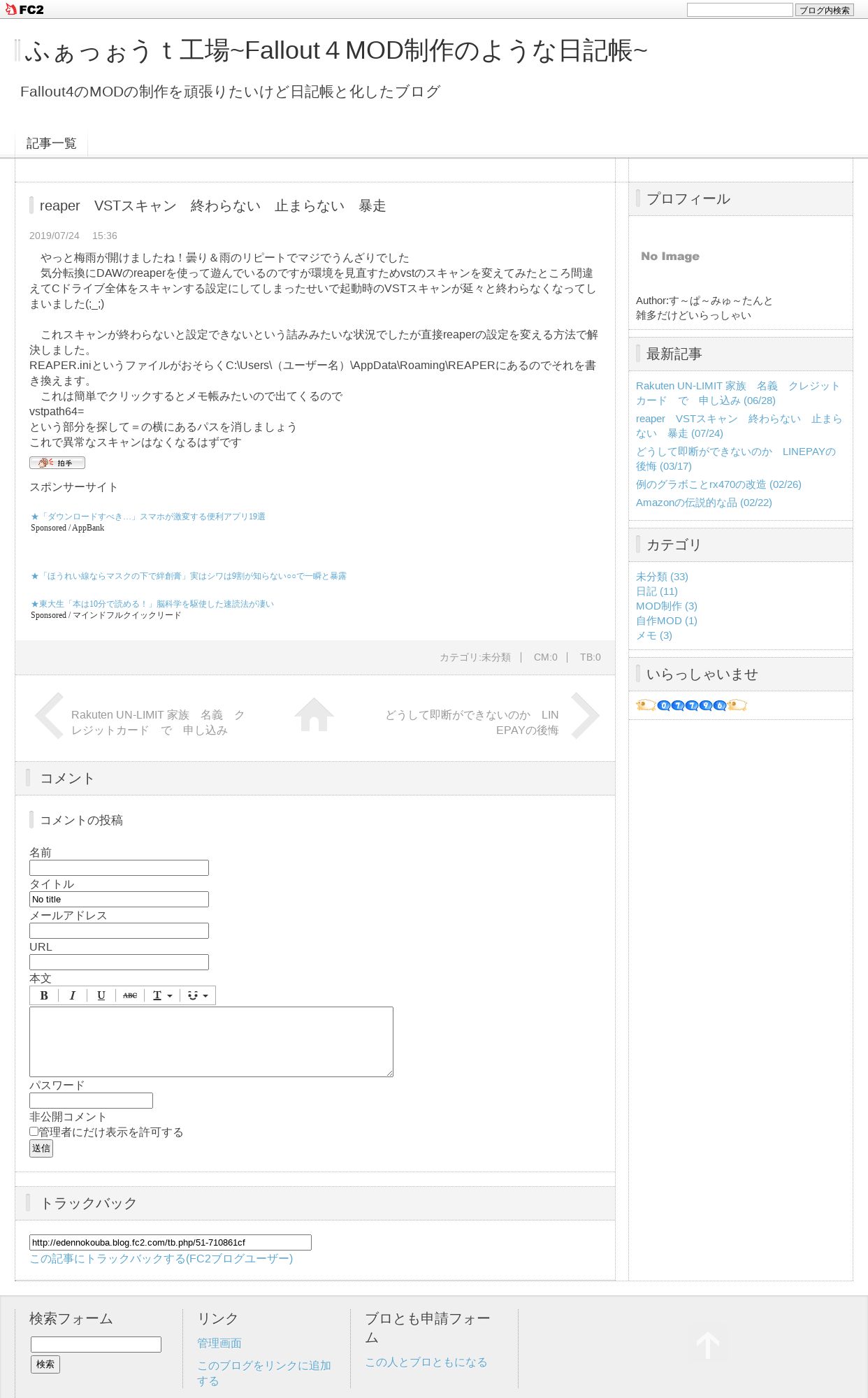Open recent post Amazonの伝説的な品
The image size is (868, 1398).
click(x=704, y=502)
